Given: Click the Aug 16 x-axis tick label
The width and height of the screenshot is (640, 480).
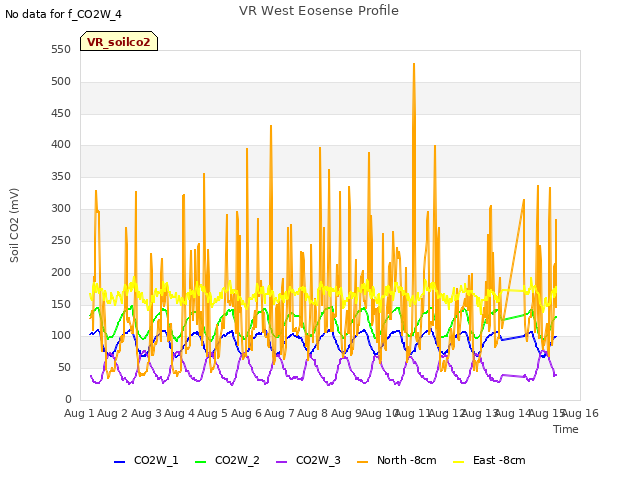Looking at the screenshot, I should pos(580,413).
